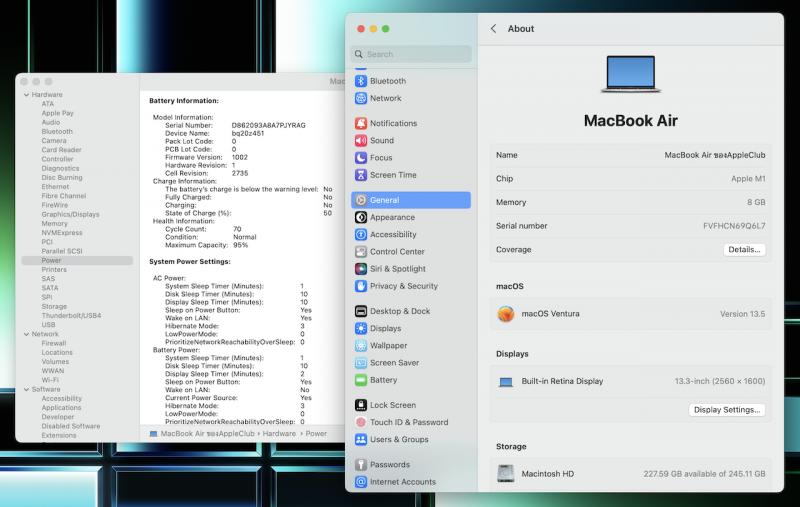The width and height of the screenshot is (800, 507).
Task: Collapse the Network tree section
Action: point(25,334)
